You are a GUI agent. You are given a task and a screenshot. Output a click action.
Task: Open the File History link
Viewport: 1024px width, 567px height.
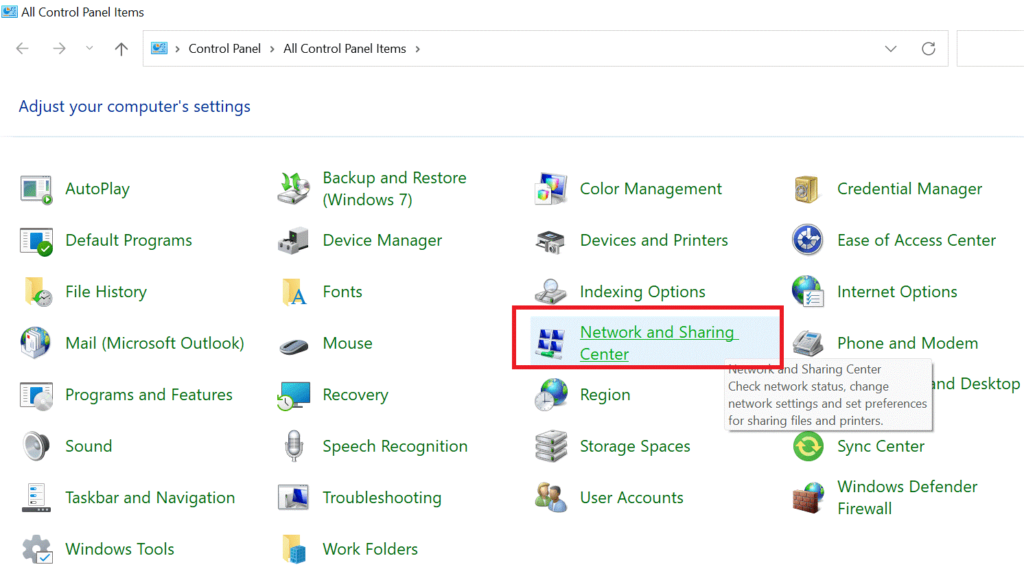tap(106, 291)
